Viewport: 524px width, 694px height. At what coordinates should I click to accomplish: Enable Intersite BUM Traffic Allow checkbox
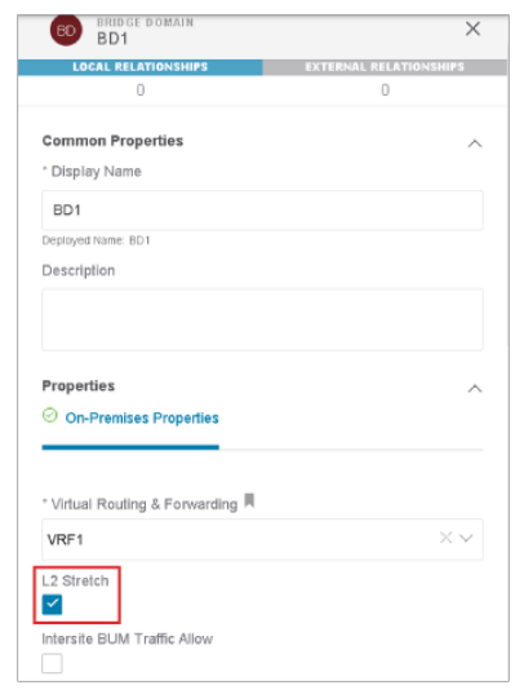[52, 663]
